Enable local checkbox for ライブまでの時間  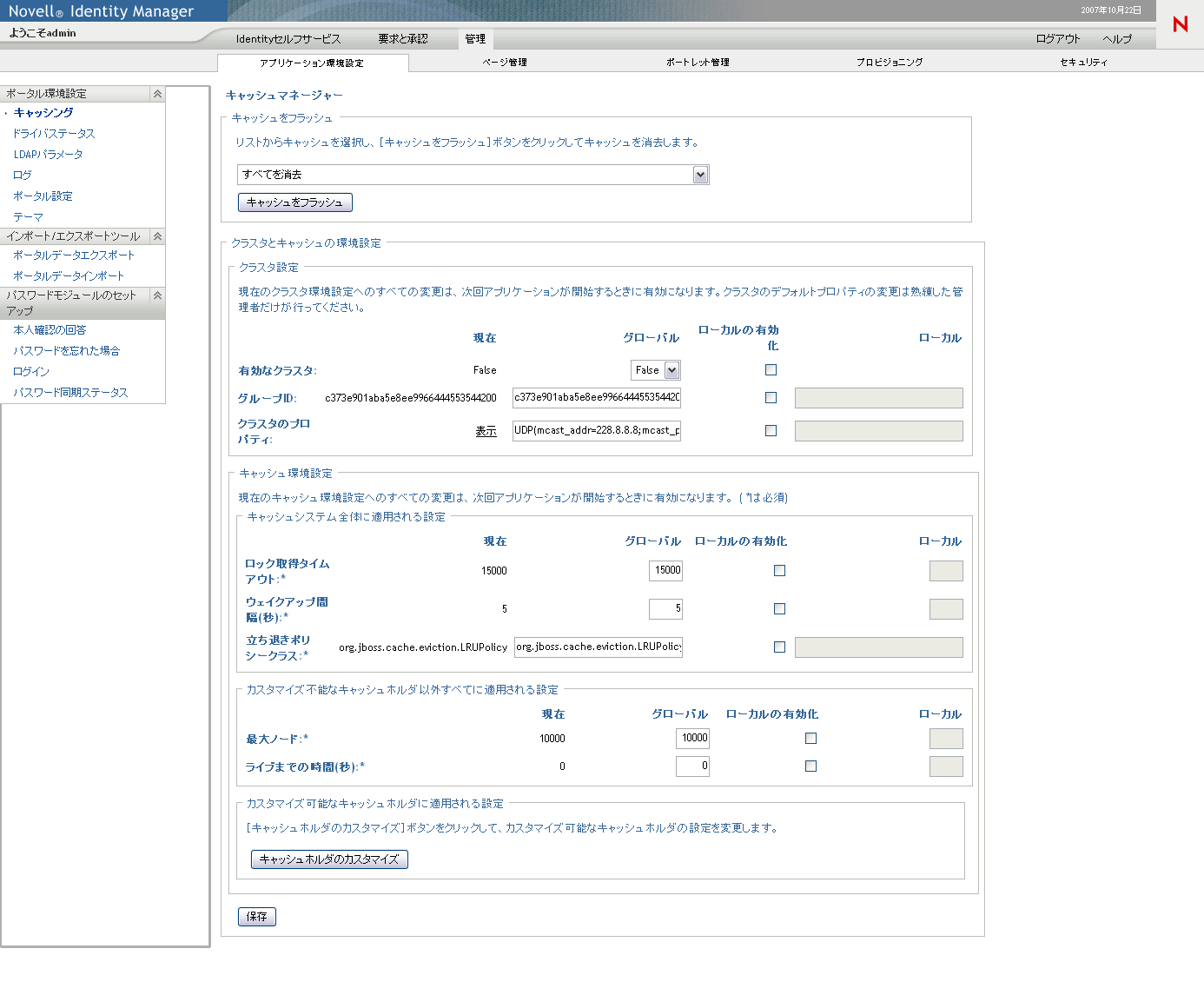[810, 766]
